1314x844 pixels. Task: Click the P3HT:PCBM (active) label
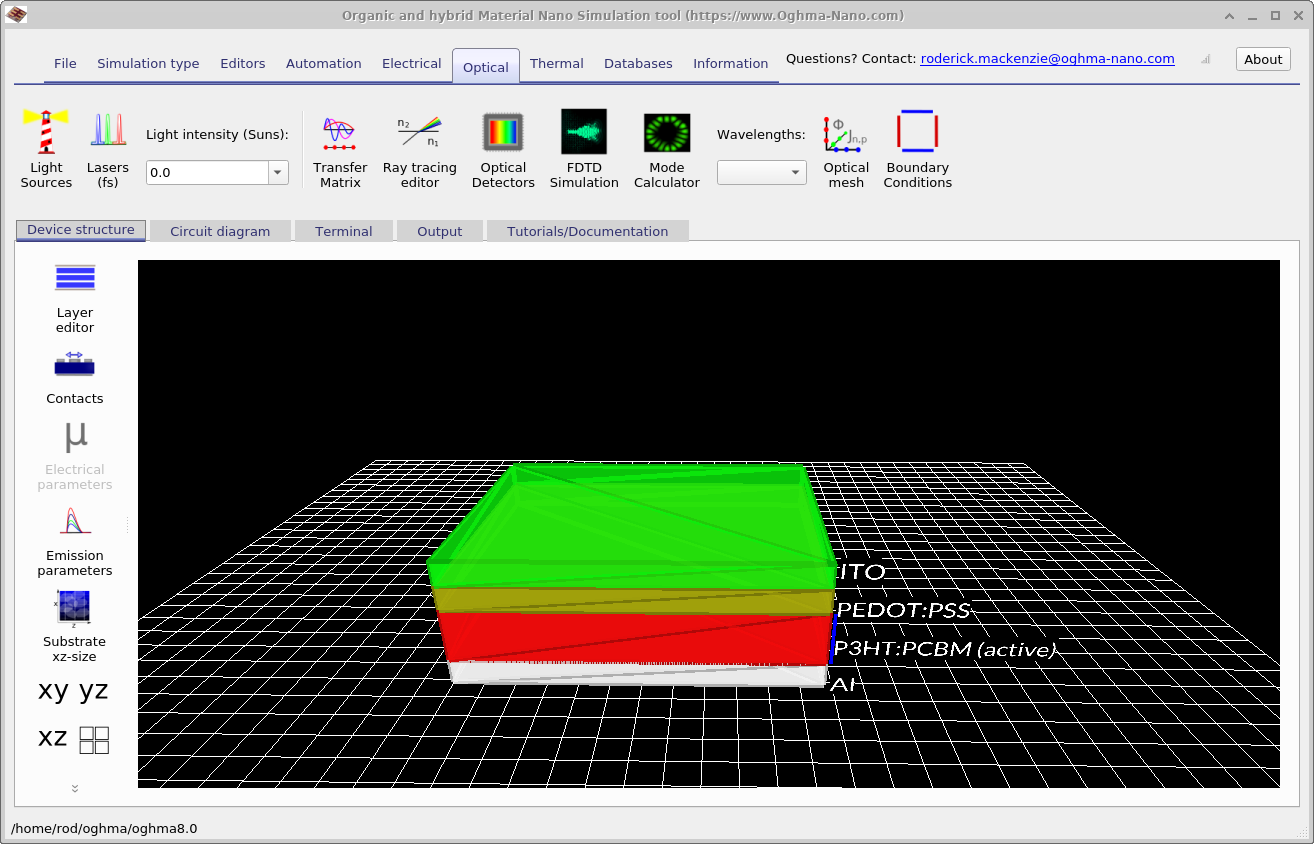pos(945,650)
